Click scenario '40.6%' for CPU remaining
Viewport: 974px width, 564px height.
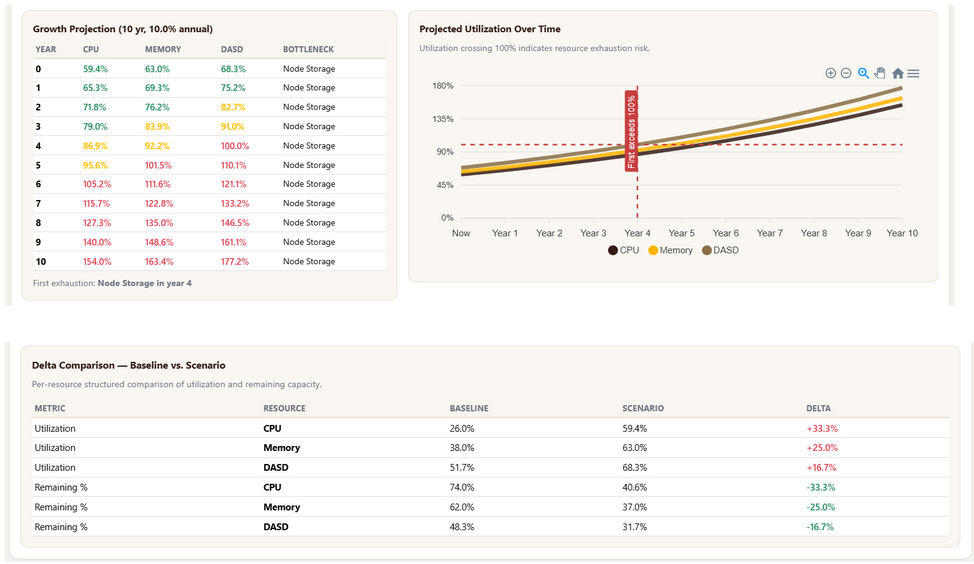[x=635, y=488]
